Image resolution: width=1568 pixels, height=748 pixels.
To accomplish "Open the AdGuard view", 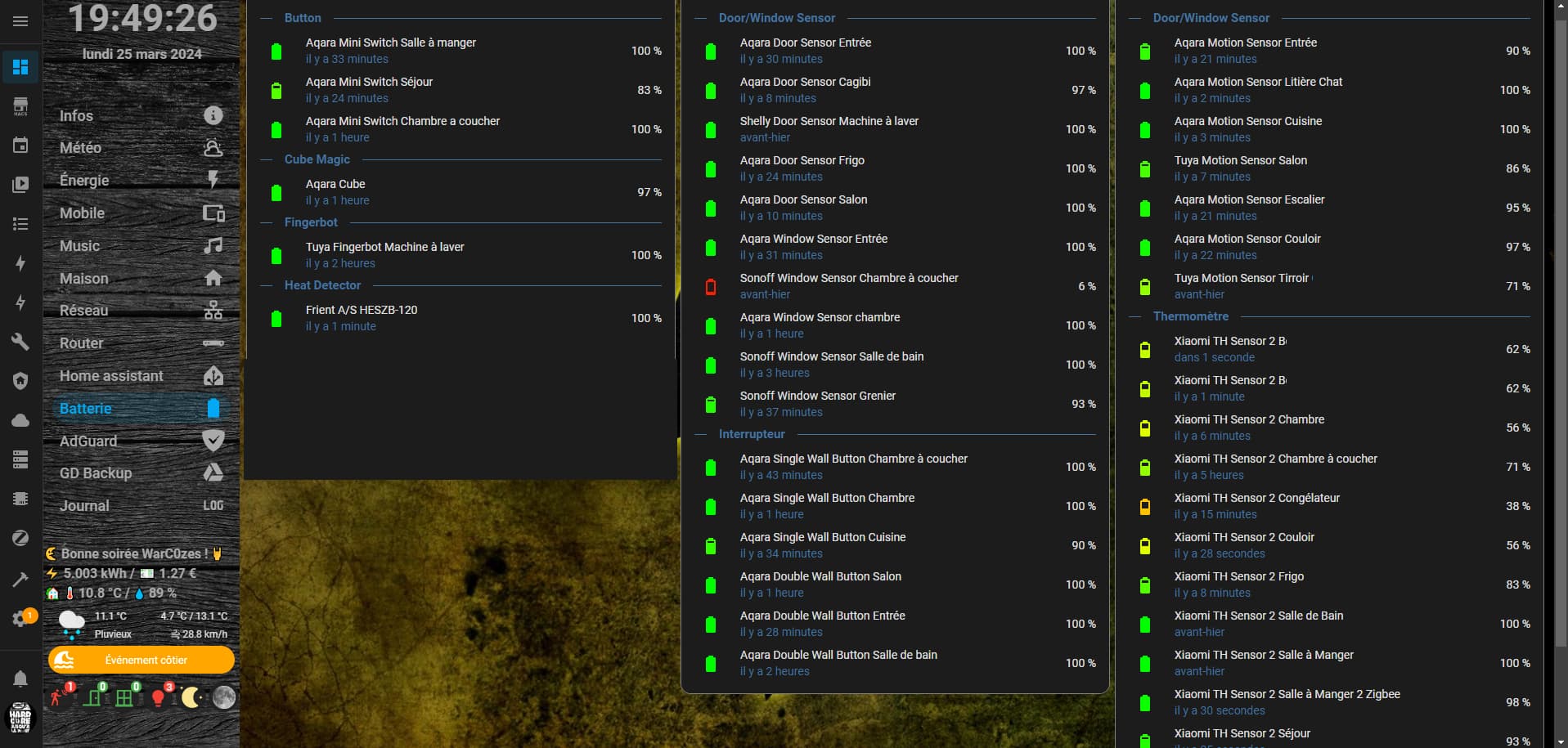I will [141, 441].
